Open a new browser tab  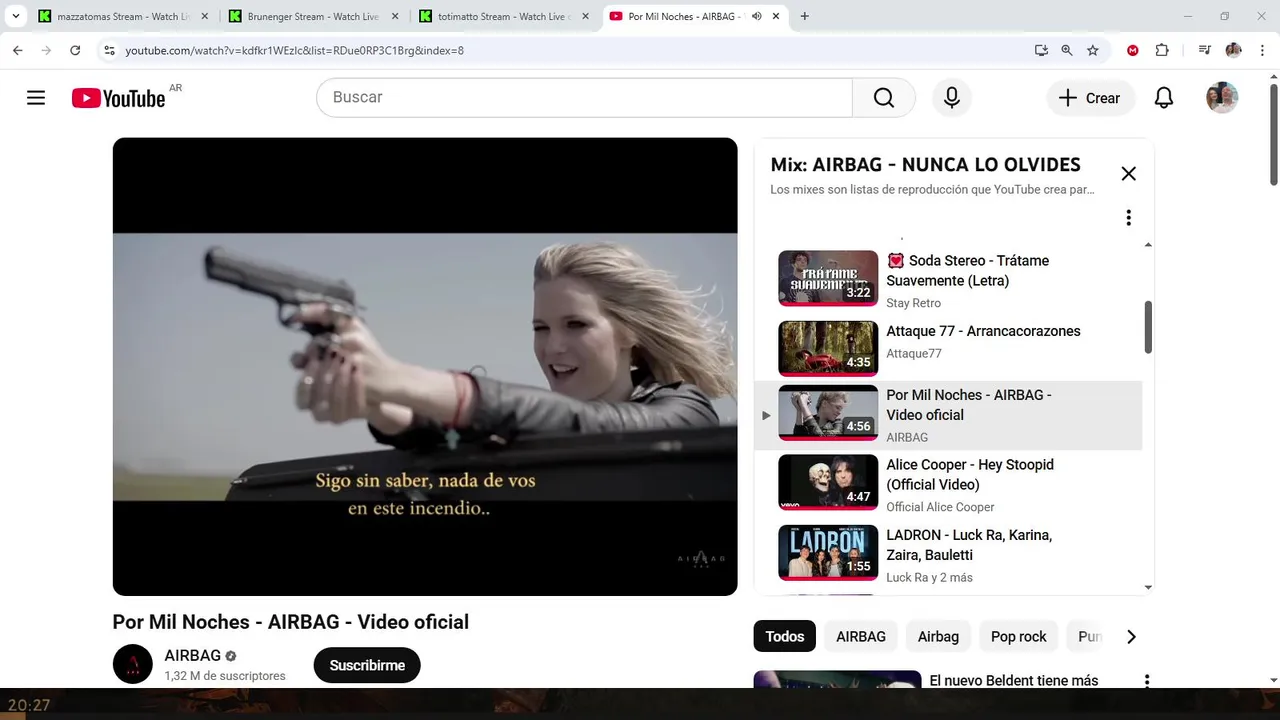805,16
